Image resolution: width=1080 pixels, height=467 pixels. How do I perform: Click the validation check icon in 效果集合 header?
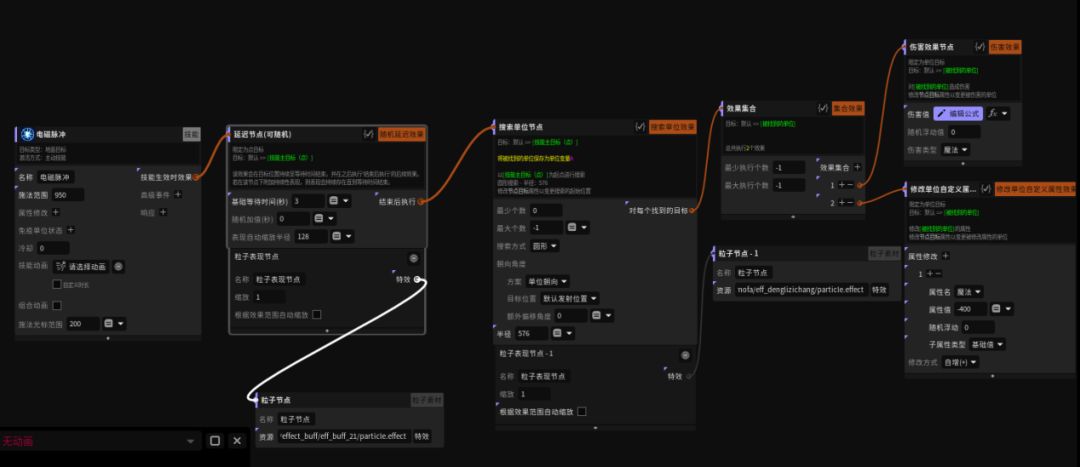pos(822,108)
